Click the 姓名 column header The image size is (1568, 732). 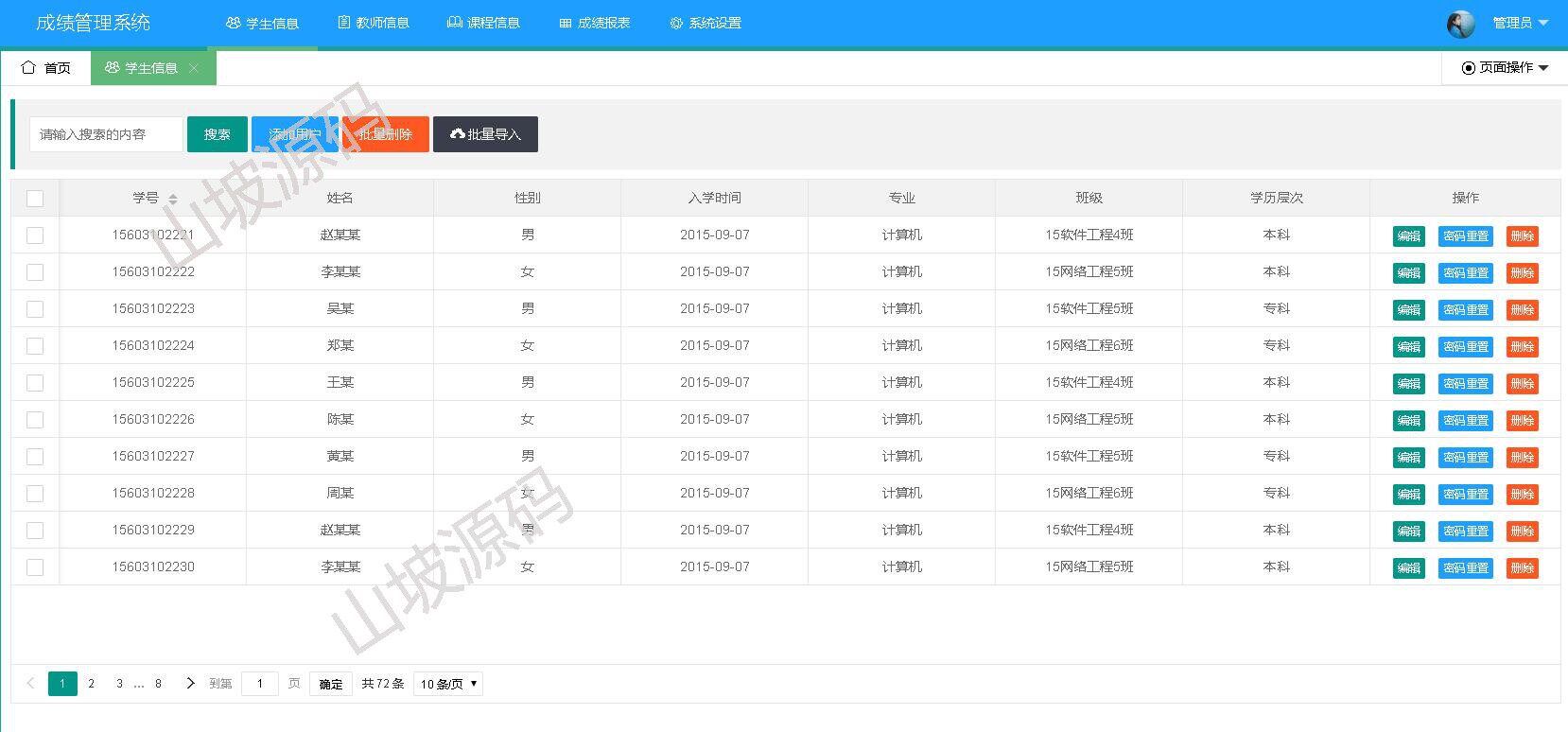tap(340, 198)
